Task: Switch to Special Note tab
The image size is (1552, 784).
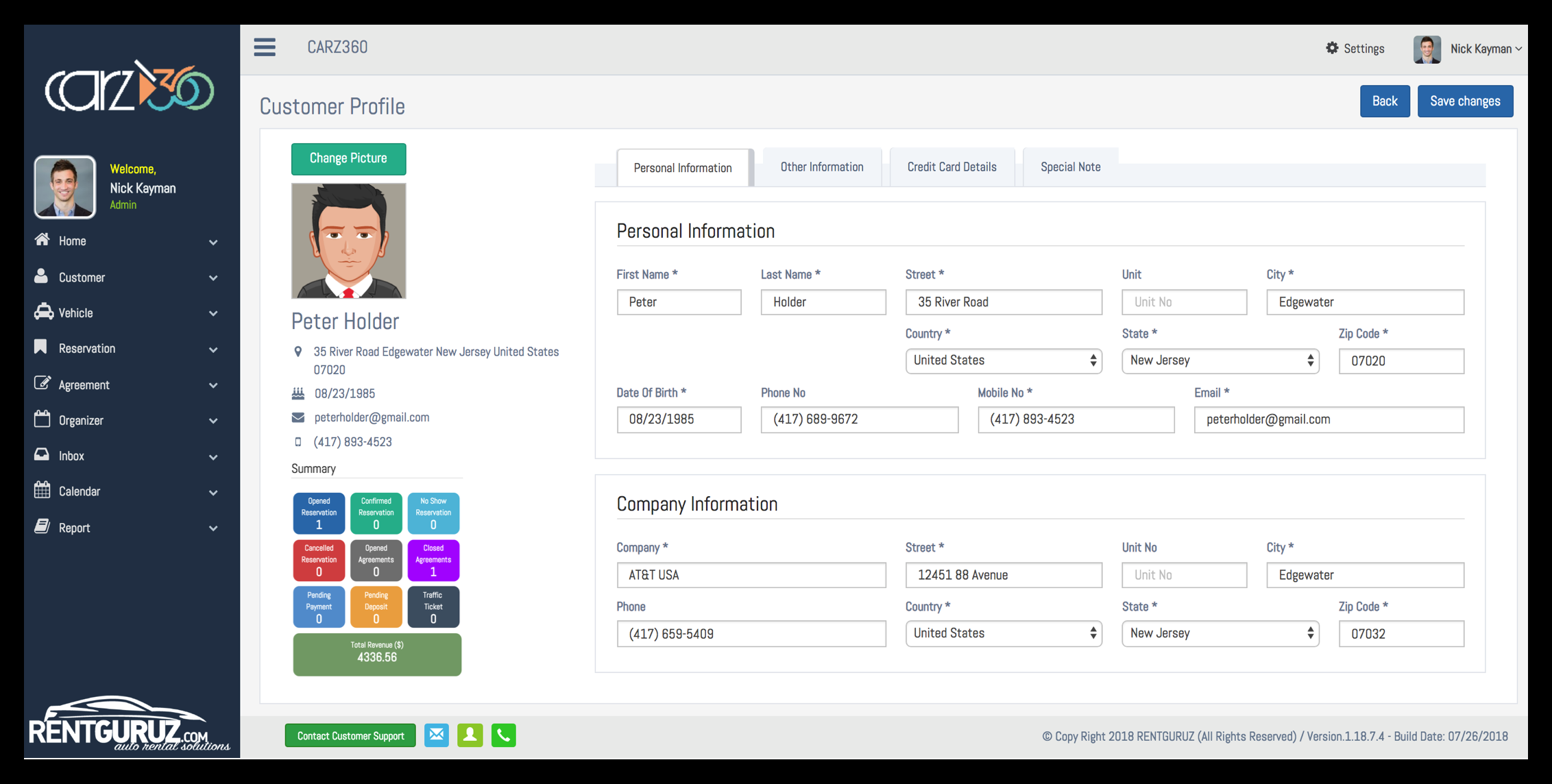Action: pos(1070,167)
